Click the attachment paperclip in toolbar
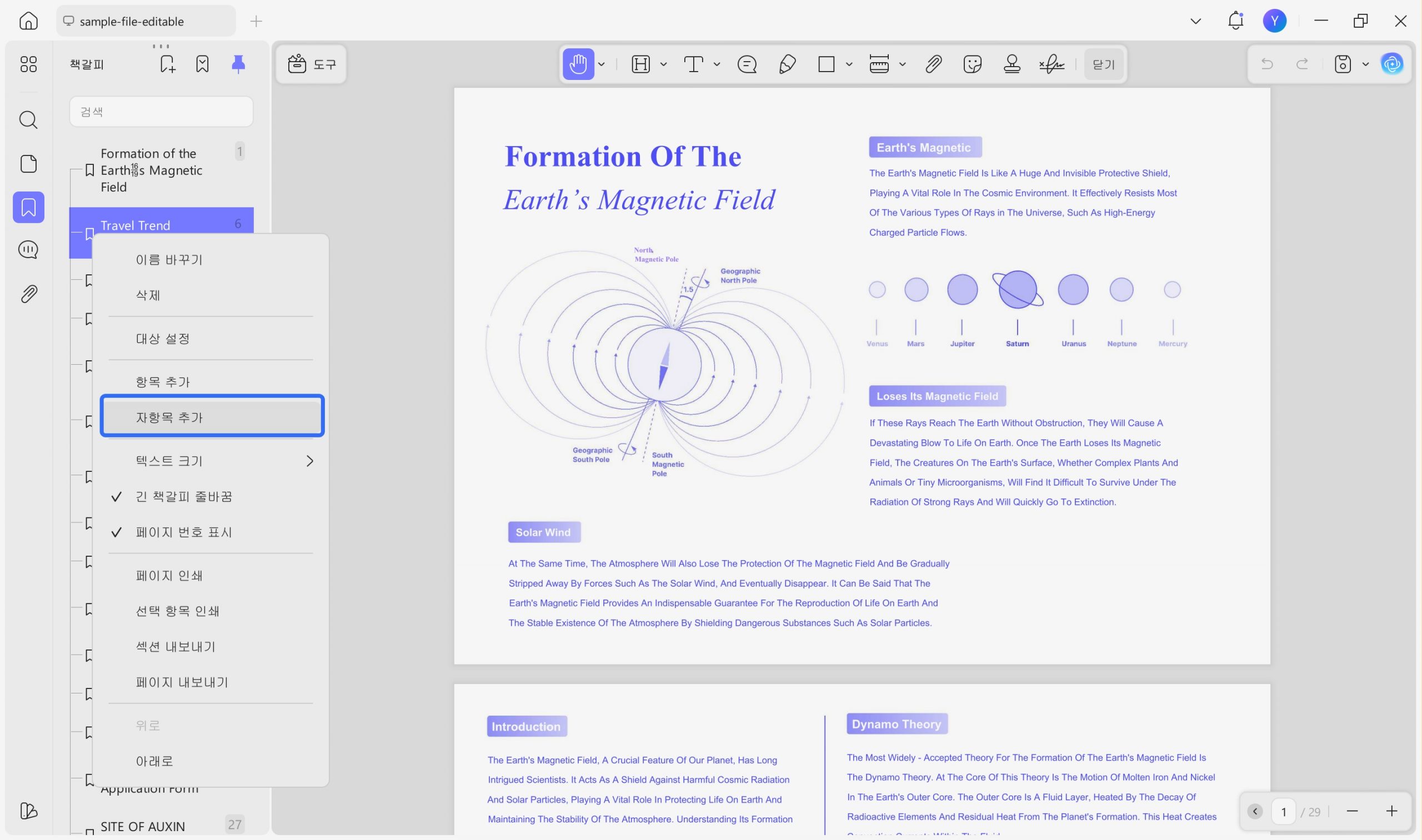The image size is (1422, 840). tap(933, 64)
